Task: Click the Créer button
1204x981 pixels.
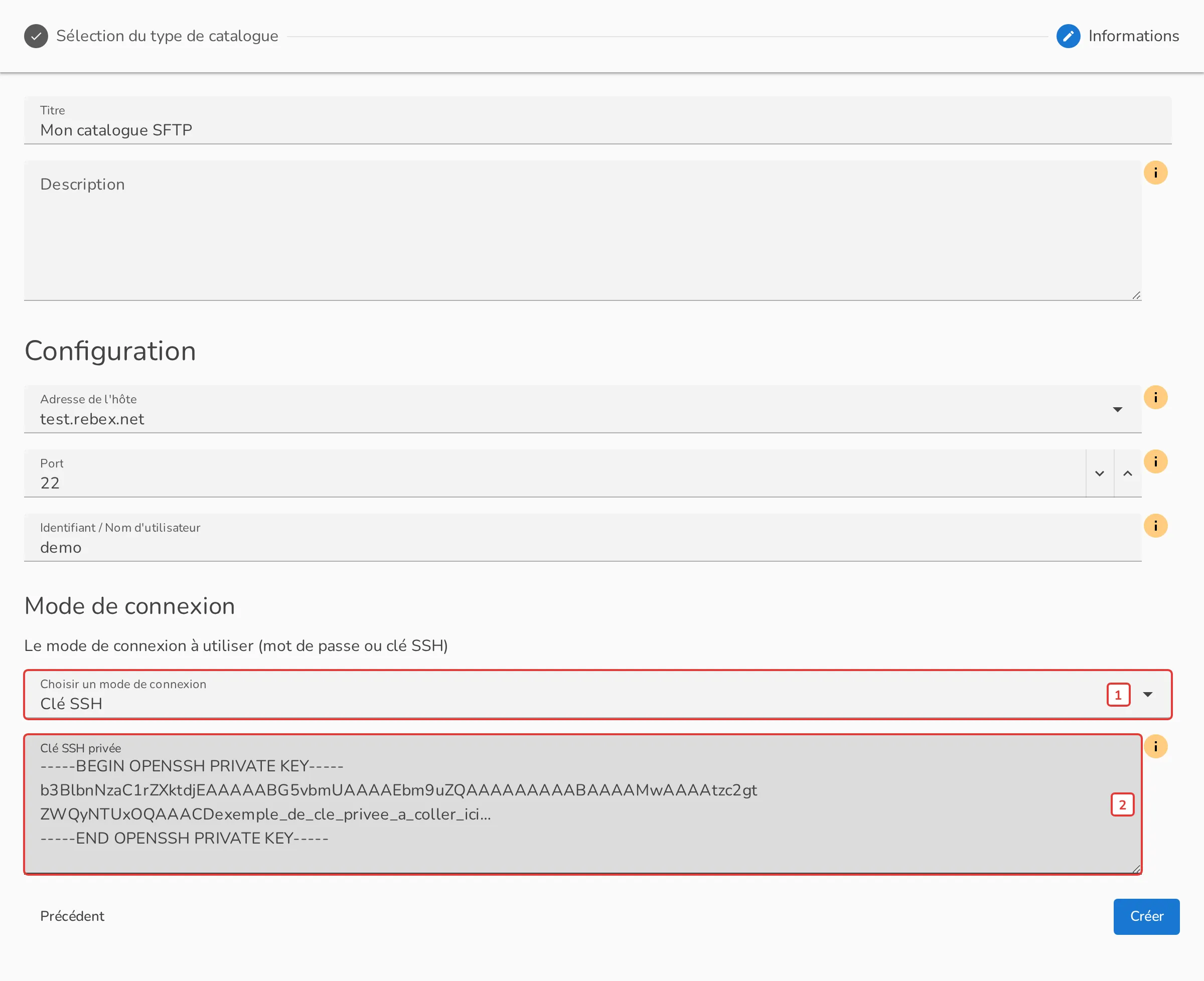Action: [1146, 917]
